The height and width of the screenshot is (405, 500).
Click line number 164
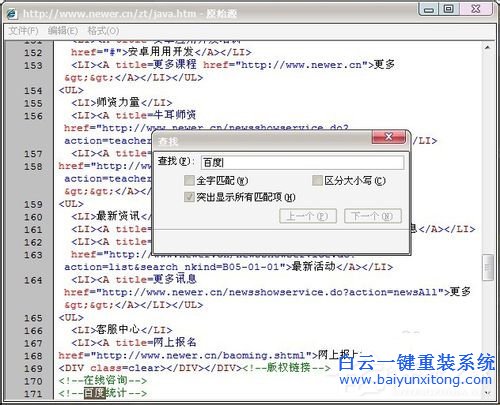[x=33, y=280]
